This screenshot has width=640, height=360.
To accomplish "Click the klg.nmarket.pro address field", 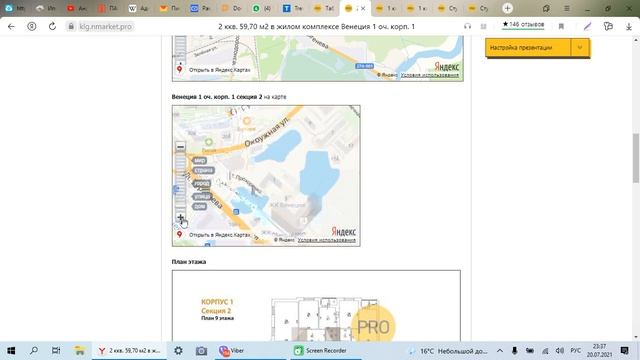I will [105, 27].
